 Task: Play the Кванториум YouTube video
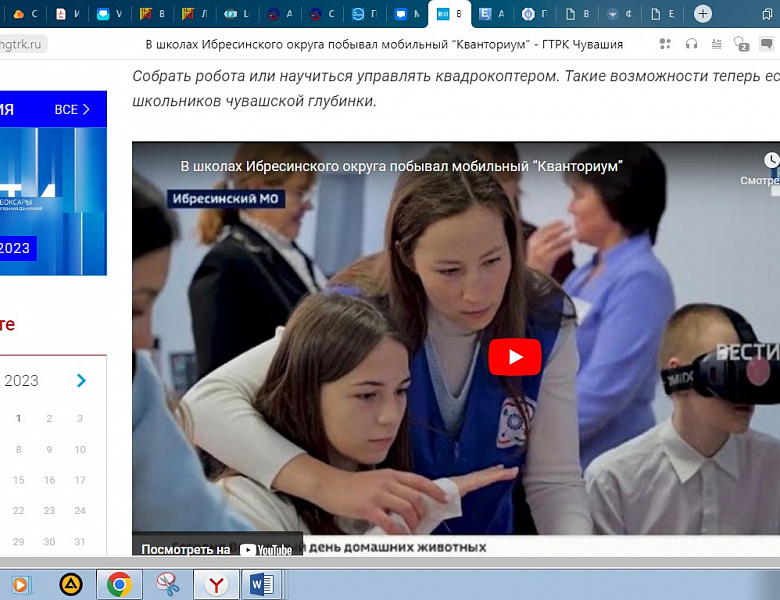point(514,357)
